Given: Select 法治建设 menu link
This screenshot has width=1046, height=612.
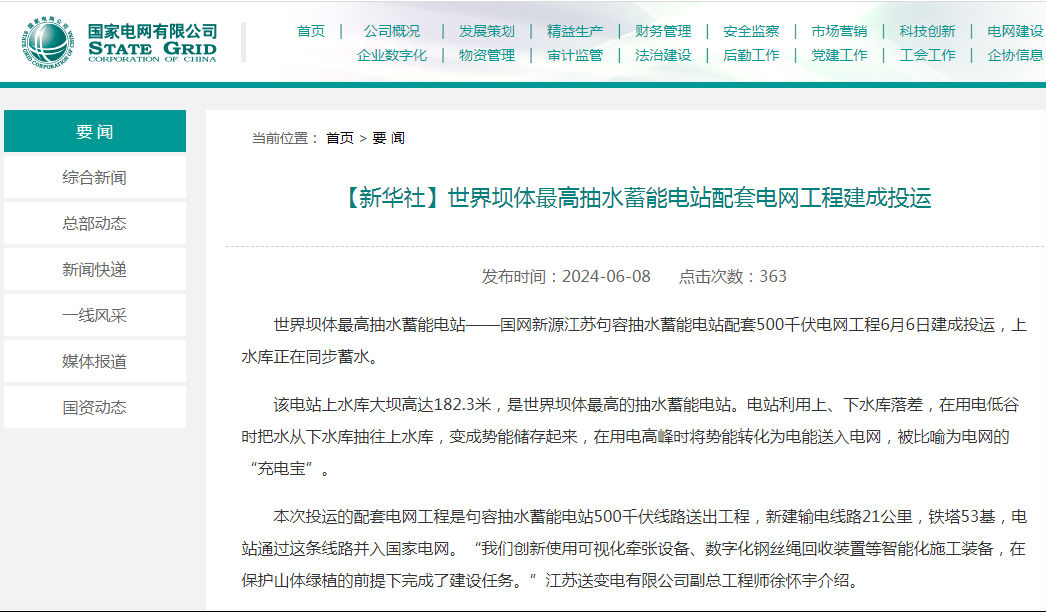Looking at the screenshot, I should tap(663, 55).
